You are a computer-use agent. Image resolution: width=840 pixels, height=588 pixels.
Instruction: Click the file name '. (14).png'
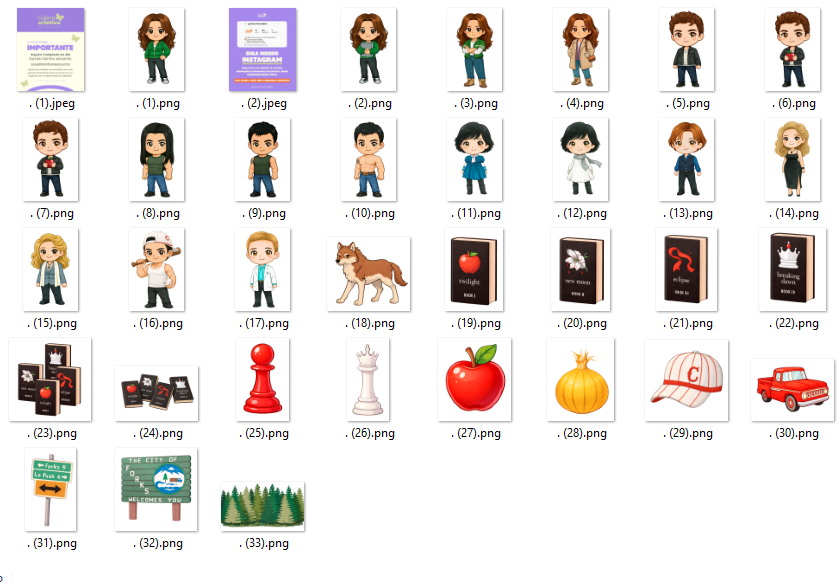tap(794, 214)
